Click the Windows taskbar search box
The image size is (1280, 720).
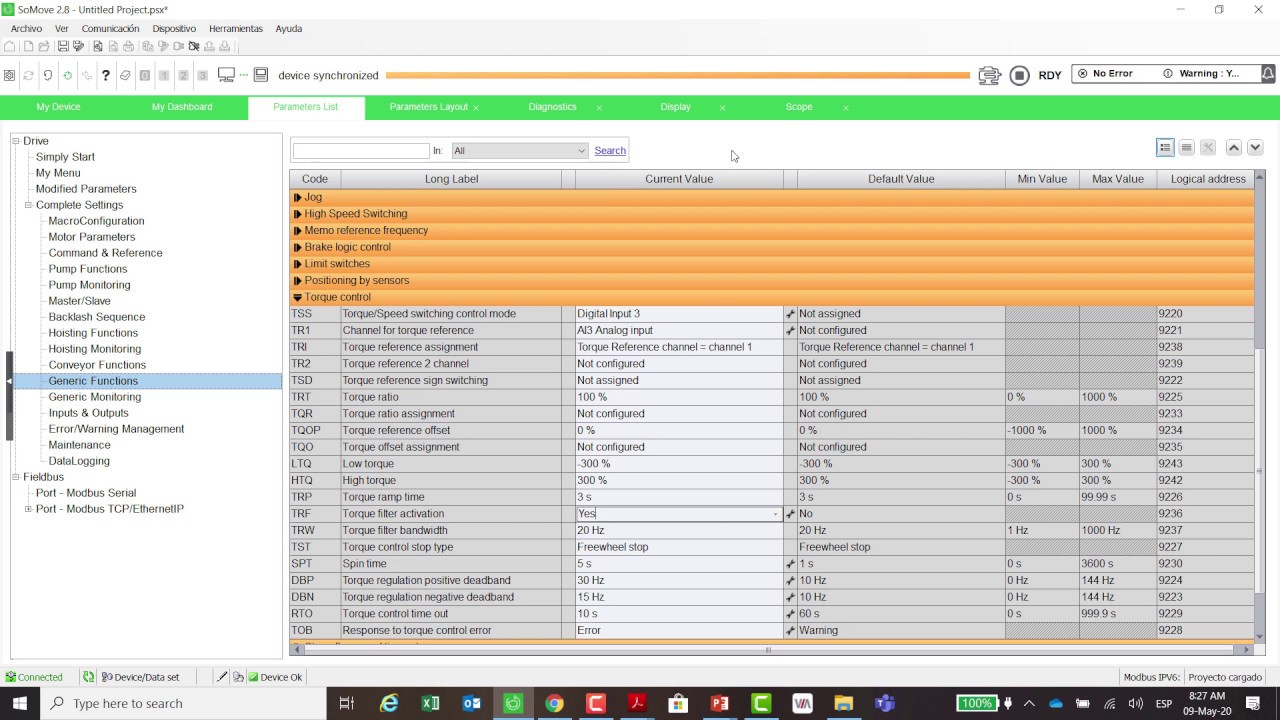[x=183, y=703]
